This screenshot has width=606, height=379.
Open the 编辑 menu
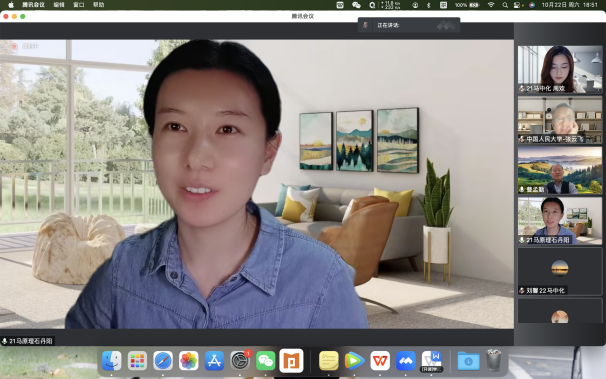pyautogui.click(x=59, y=5)
